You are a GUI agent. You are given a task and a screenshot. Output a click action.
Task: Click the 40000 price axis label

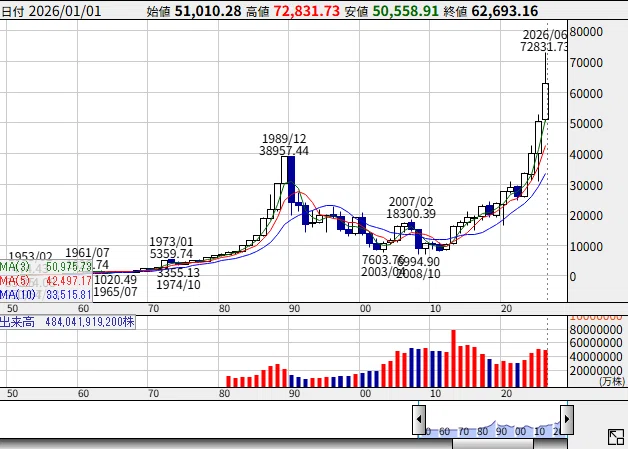[x=586, y=155]
